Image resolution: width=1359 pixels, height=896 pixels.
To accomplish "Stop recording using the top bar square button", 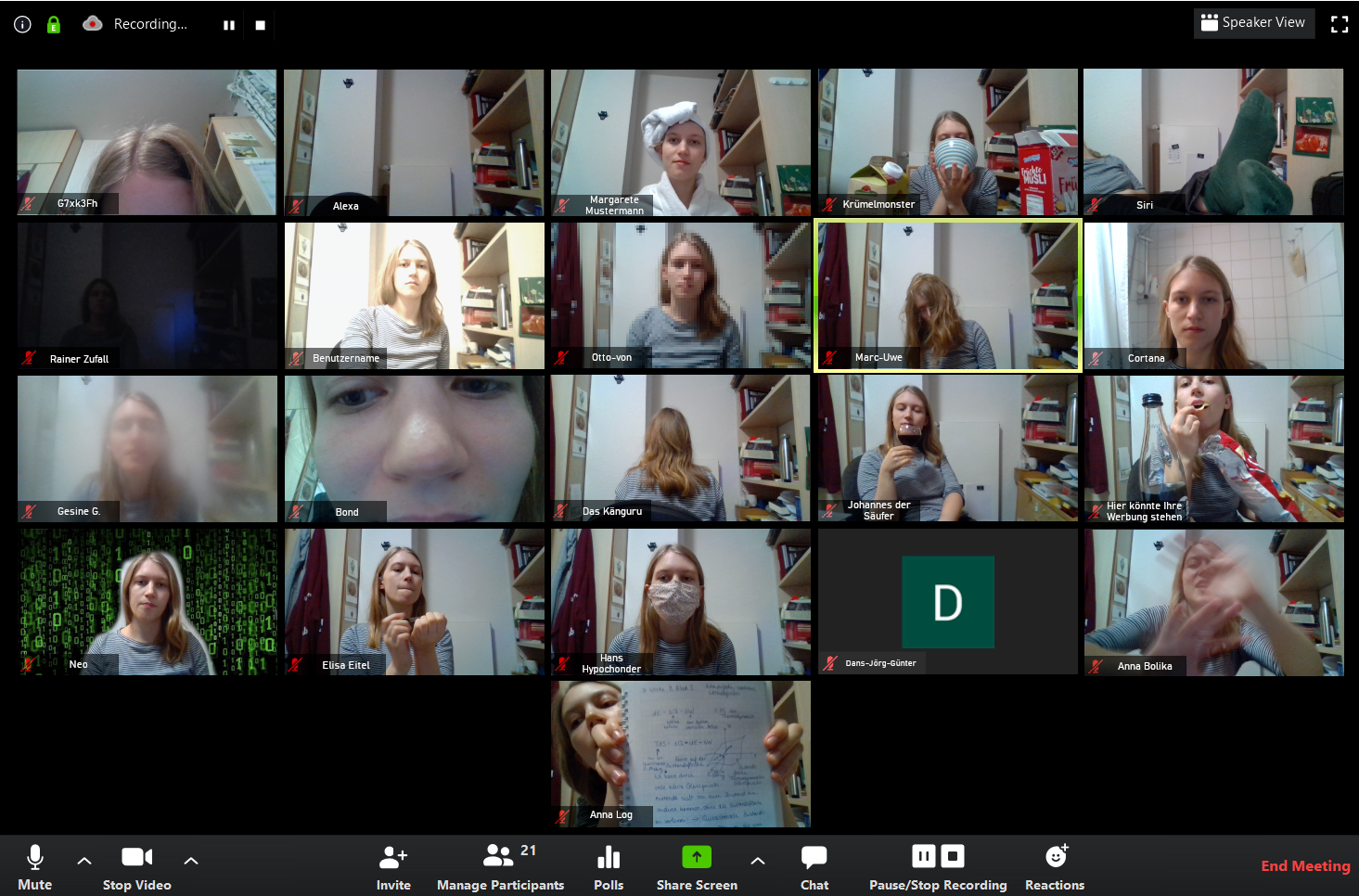I will pos(261,25).
